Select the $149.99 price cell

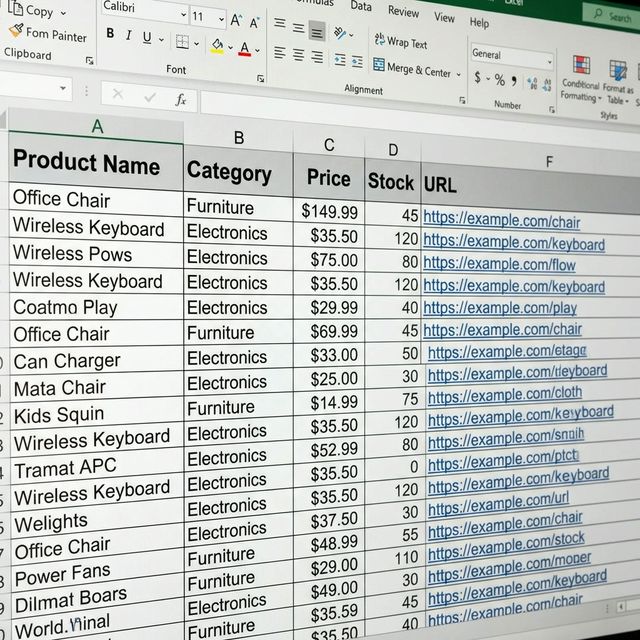click(x=329, y=211)
